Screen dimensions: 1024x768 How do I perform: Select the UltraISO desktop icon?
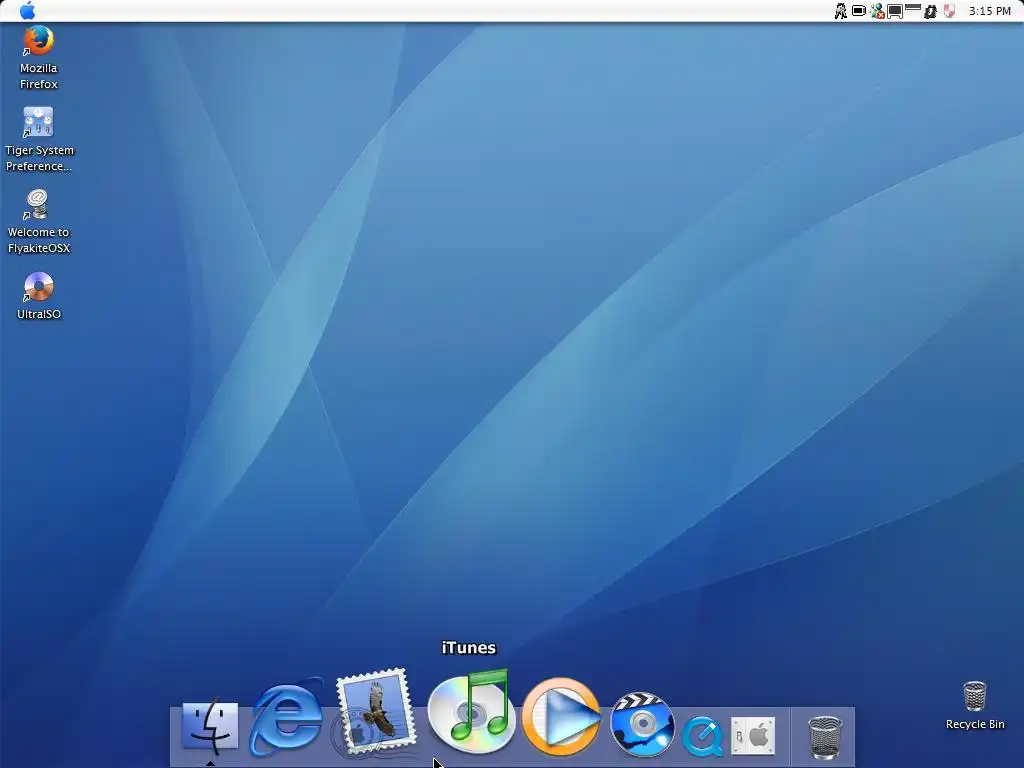(38, 287)
